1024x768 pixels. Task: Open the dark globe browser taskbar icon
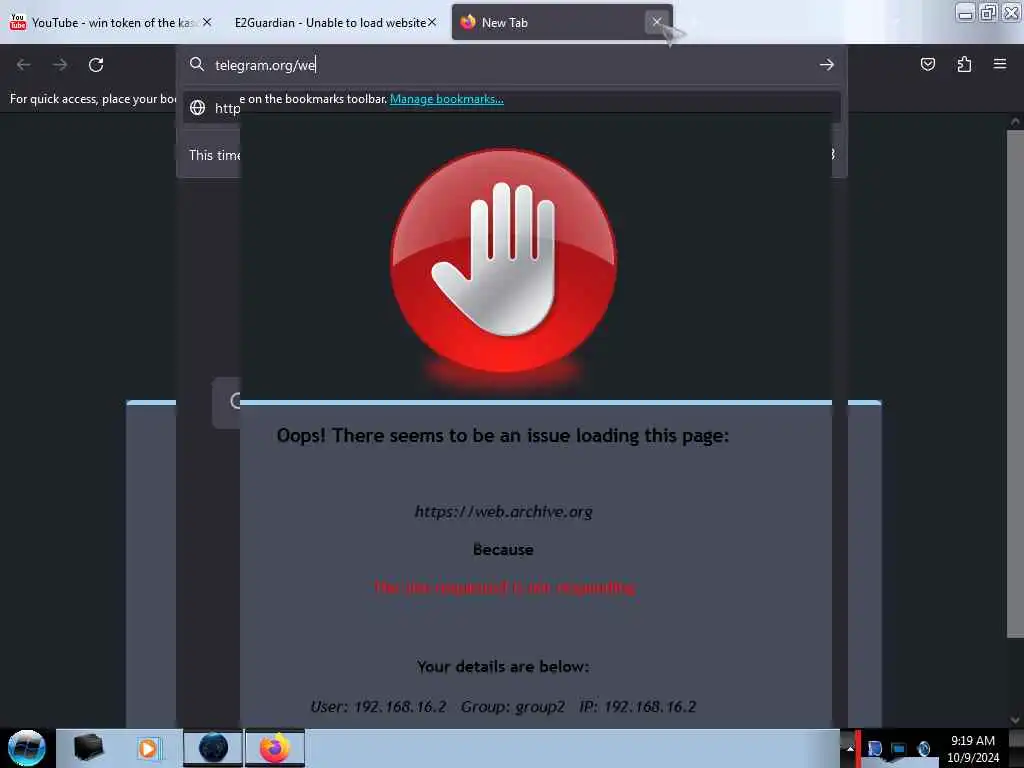[213, 748]
